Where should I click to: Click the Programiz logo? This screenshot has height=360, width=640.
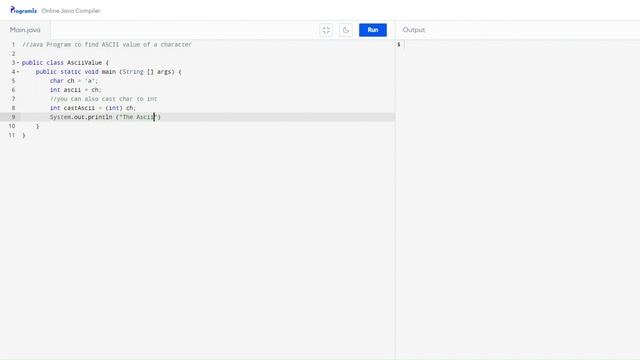pos(23,10)
